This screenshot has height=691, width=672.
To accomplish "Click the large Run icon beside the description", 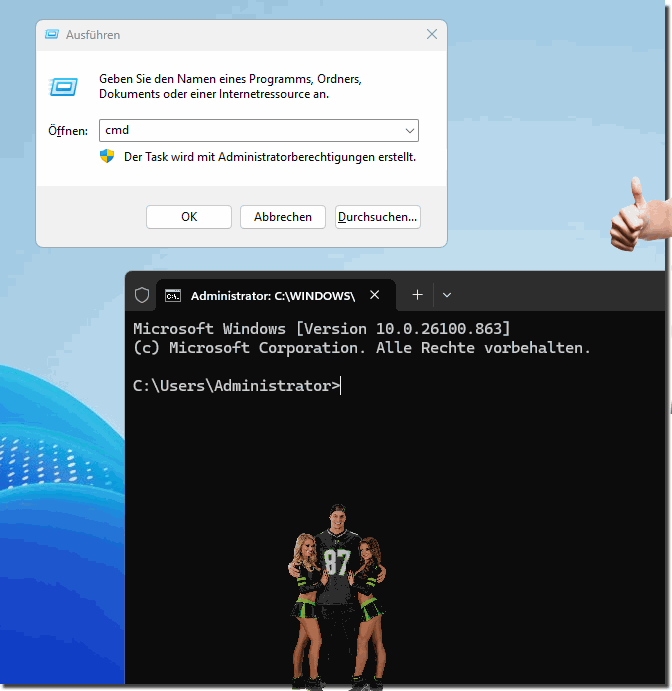I will pos(63,87).
